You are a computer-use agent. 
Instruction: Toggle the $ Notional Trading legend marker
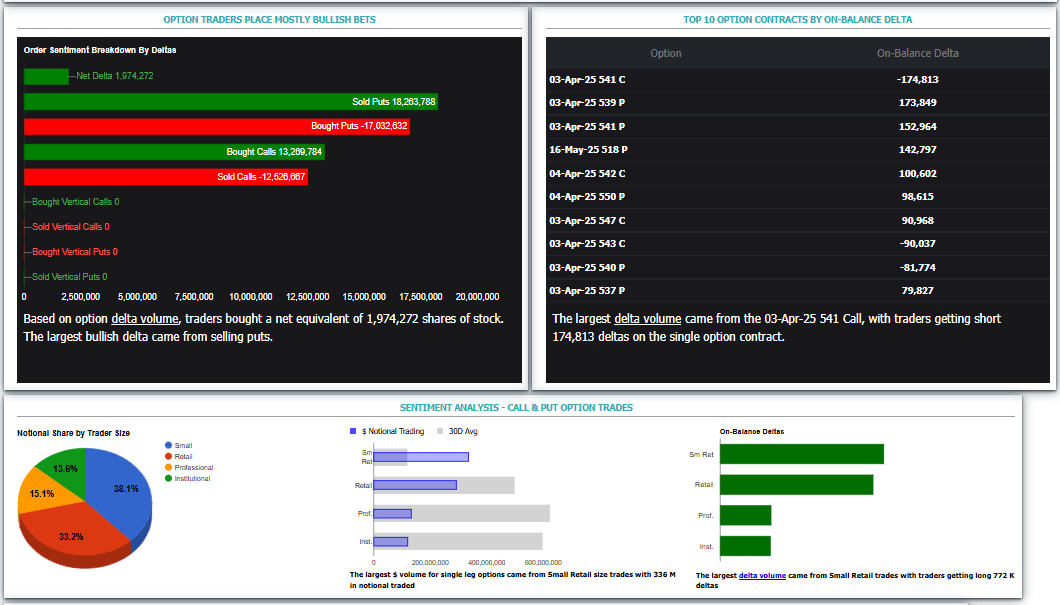[x=353, y=431]
